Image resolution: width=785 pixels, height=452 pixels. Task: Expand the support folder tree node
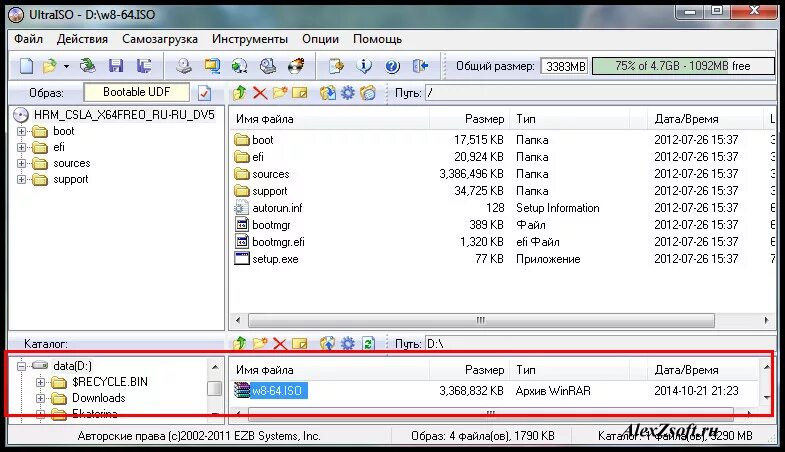click(21, 179)
